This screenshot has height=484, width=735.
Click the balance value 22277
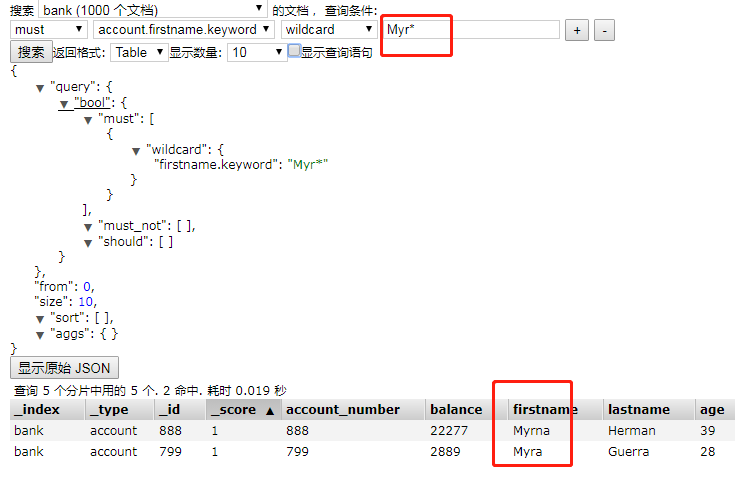pyautogui.click(x=449, y=431)
